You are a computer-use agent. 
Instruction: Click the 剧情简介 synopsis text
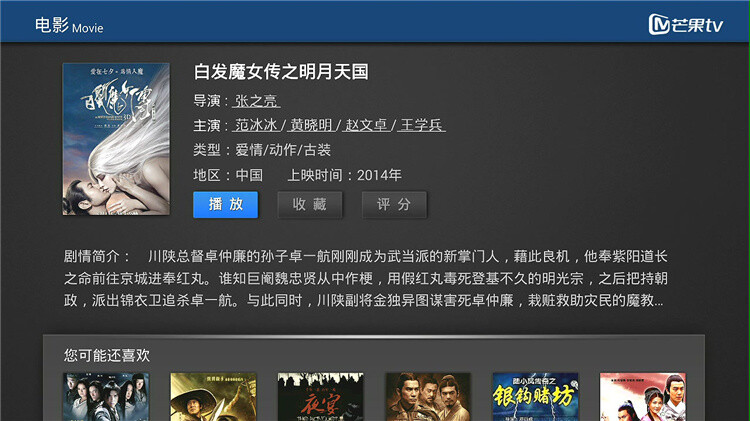point(365,278)
